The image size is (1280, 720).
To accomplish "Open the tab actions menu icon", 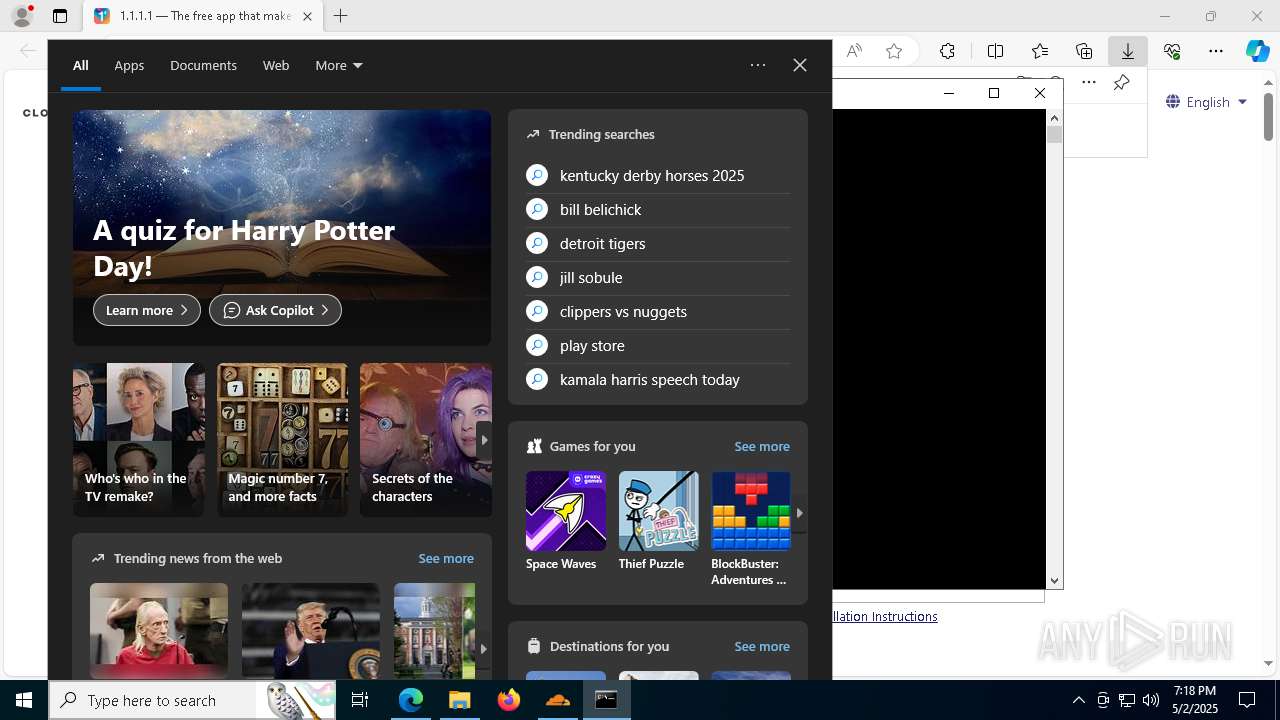I will (60, 16).
